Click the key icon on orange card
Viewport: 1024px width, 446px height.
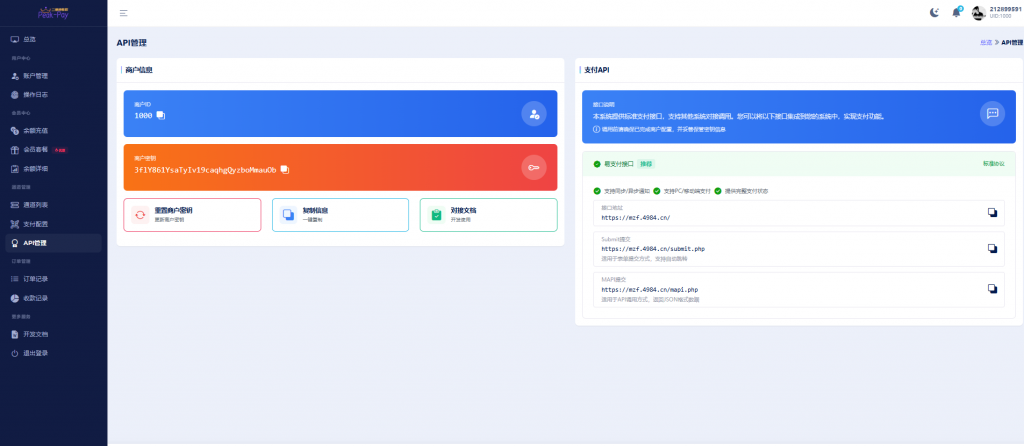533,167
